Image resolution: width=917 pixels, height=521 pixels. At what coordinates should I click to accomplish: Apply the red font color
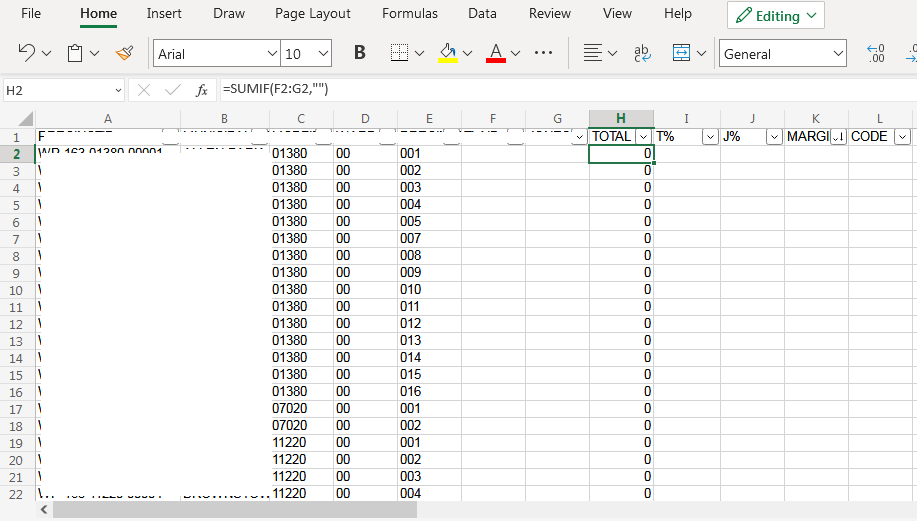tap(496, 53)
